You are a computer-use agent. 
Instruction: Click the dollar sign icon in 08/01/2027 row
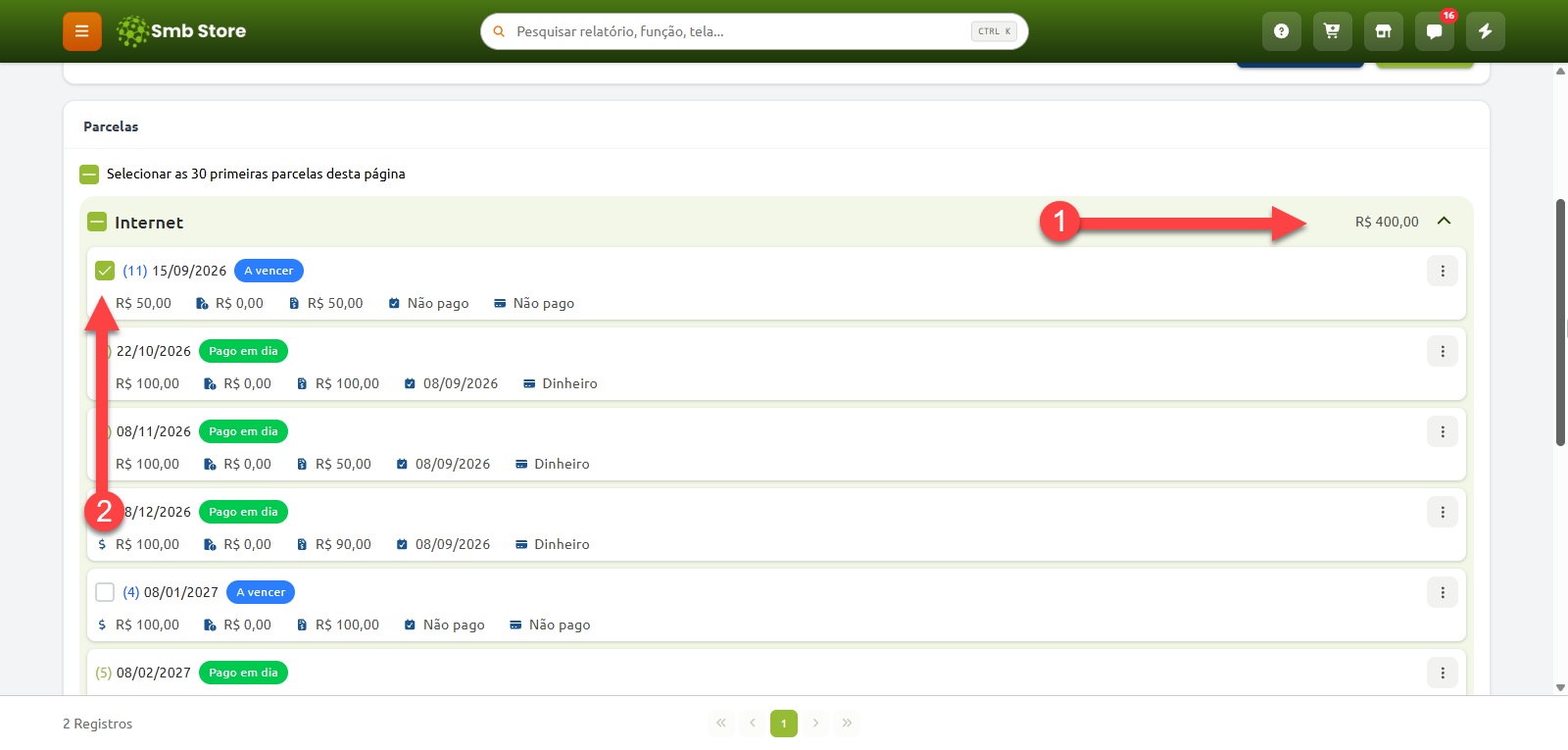[102, 625]
